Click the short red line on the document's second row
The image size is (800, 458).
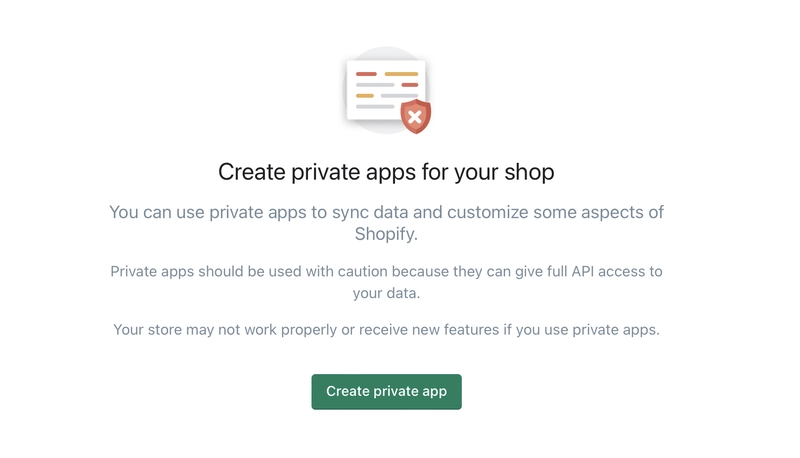pos(410,85)
